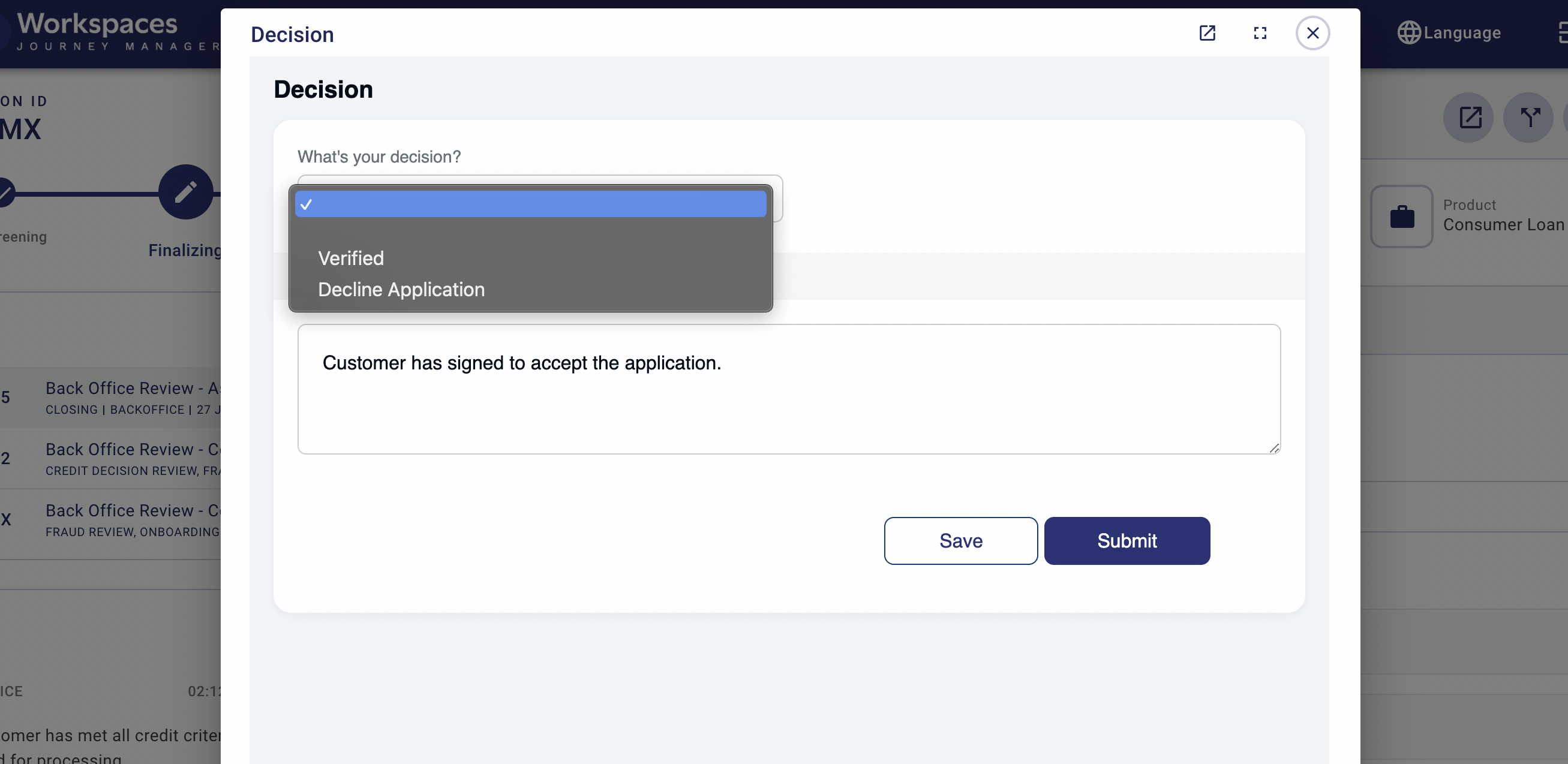The height and width of the screenshot is (764, 1568).
Task: Click the Product briefcase icon
Action: (1402, 216)
